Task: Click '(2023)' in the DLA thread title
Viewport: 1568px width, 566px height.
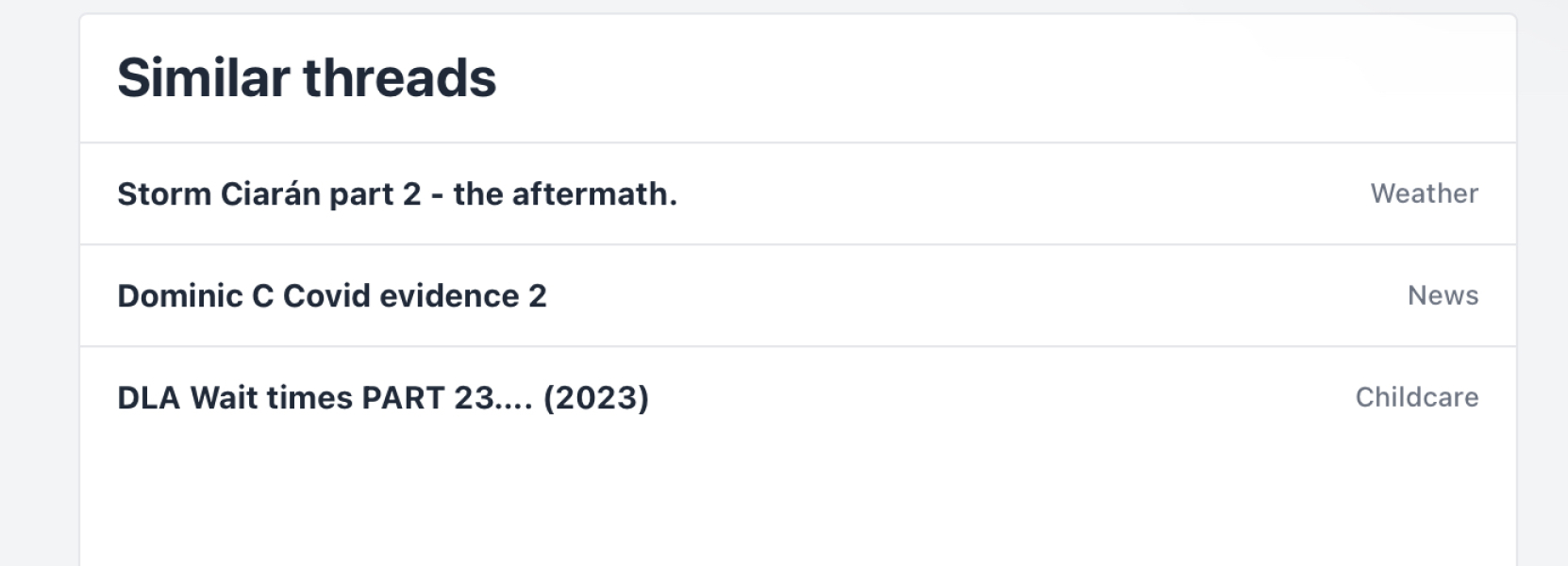Action: [595, 398]
